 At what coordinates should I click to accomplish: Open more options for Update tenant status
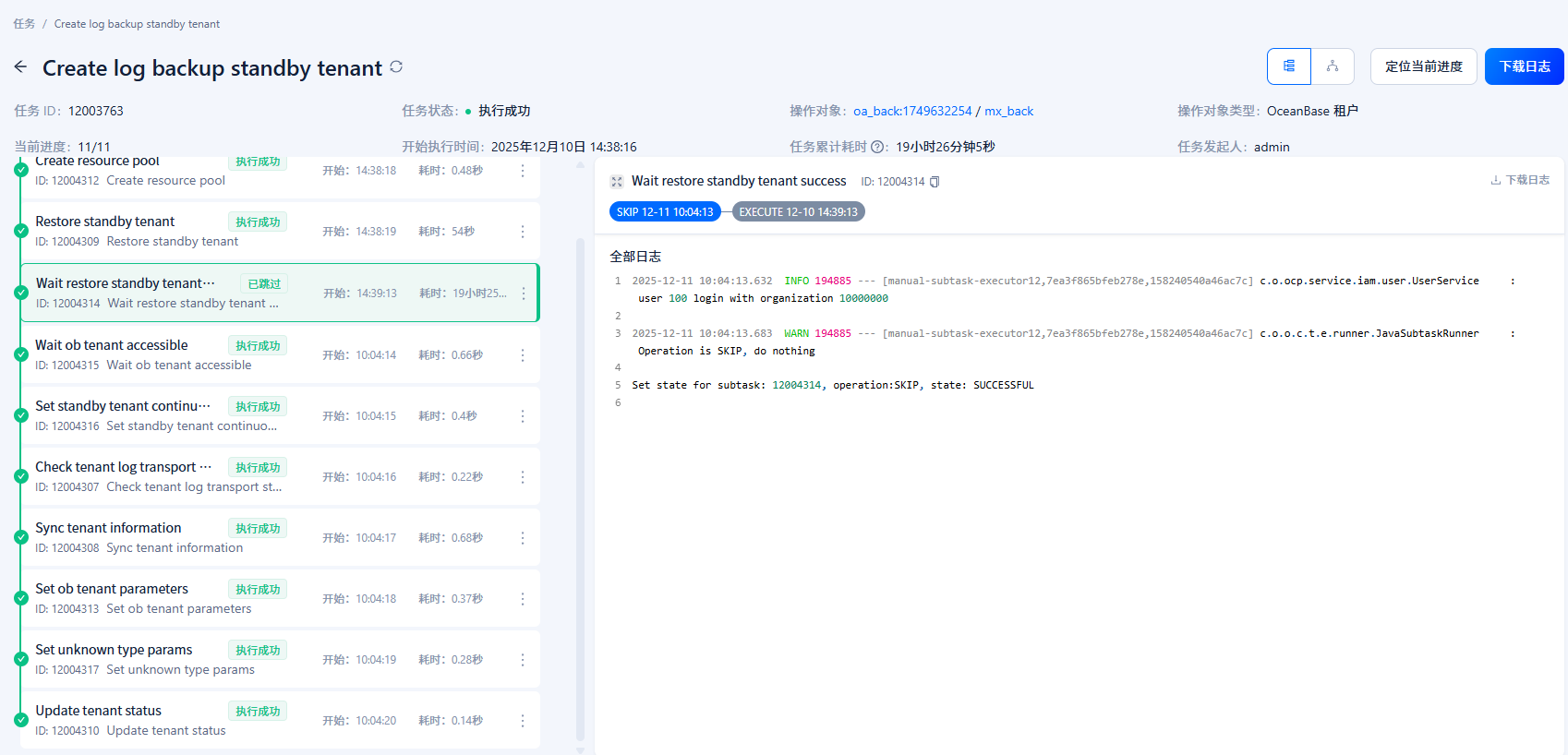523,721
